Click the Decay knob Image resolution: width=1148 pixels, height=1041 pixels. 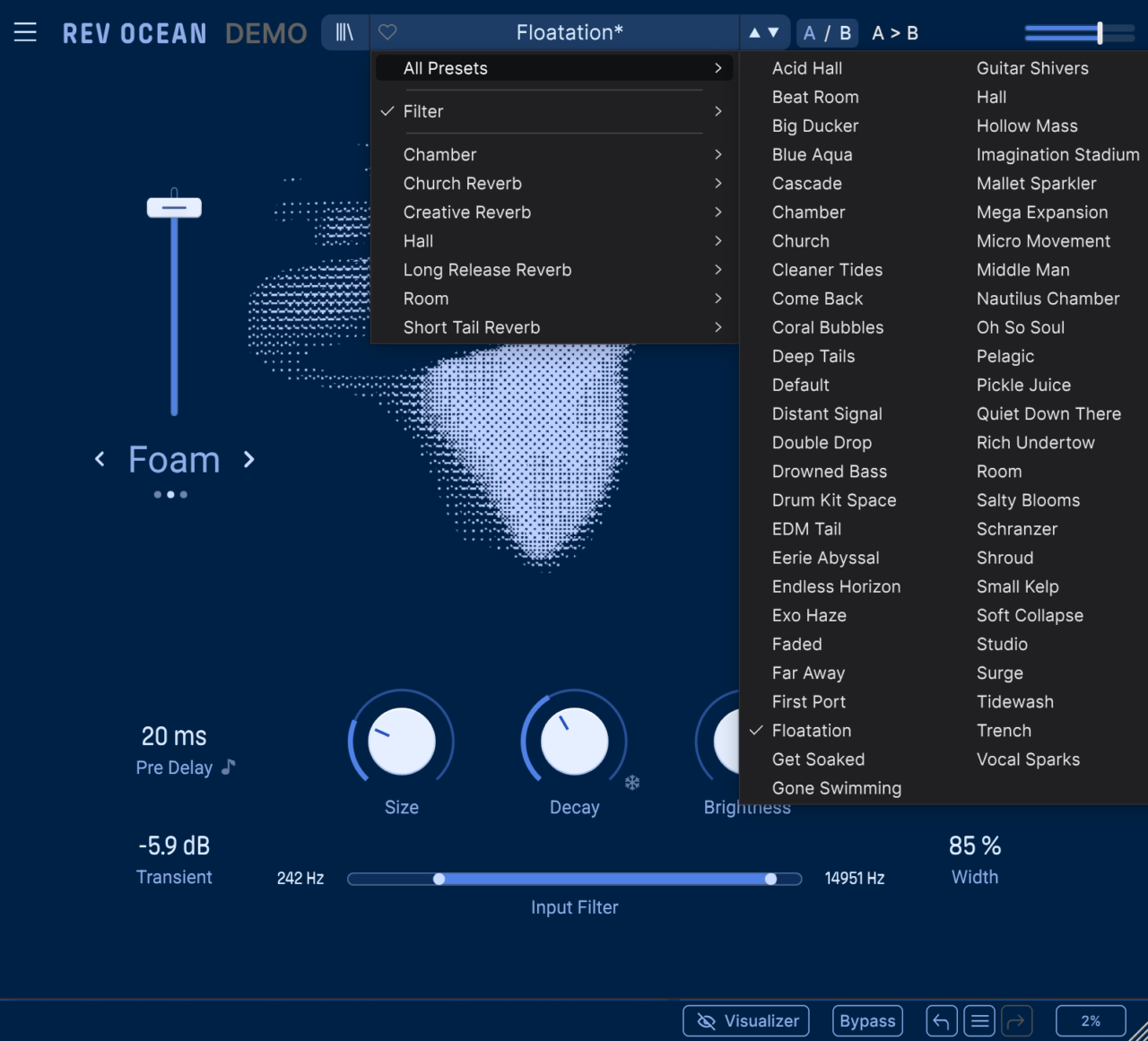pos(574,741)
